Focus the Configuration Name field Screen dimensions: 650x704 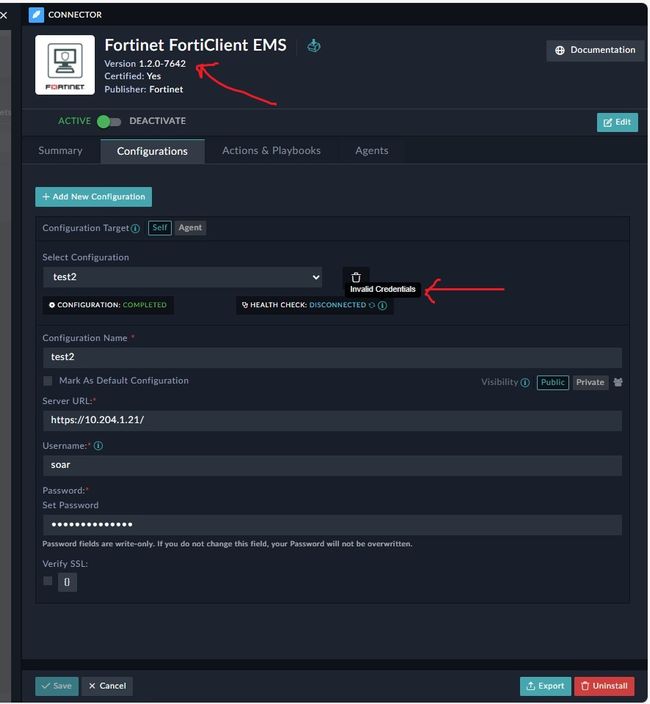point(332,357)
